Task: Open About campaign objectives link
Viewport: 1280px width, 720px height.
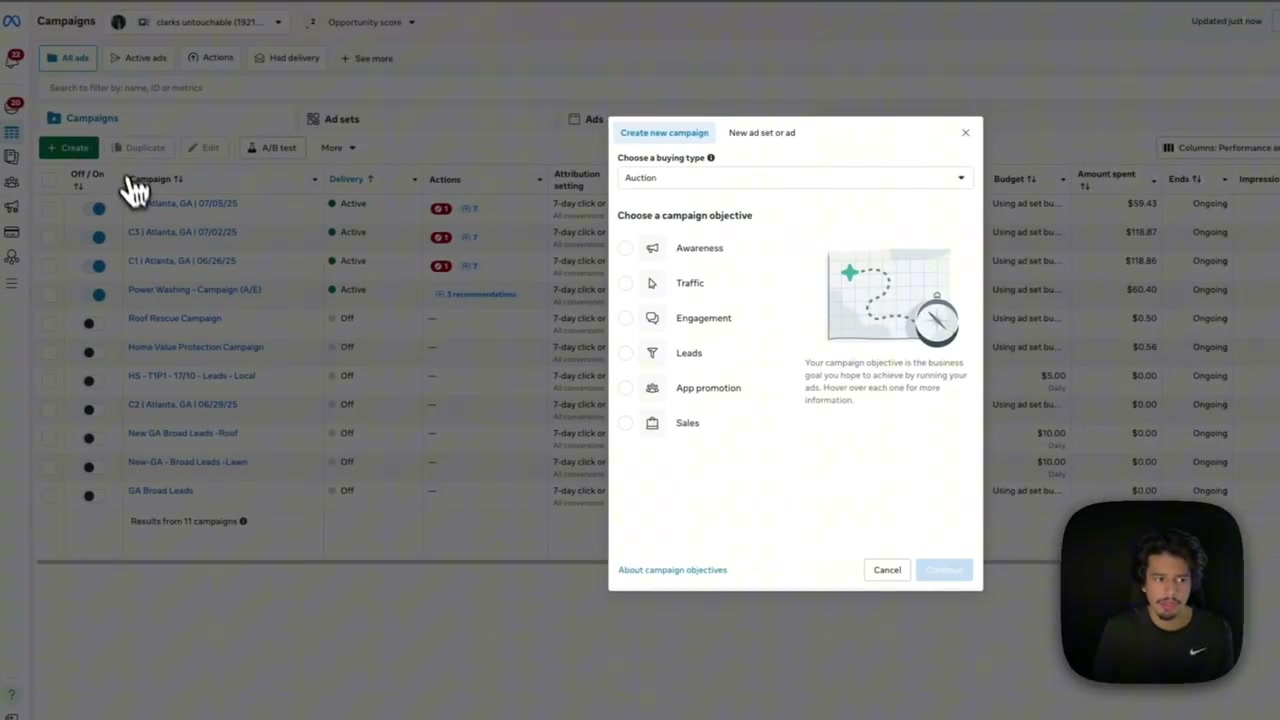Action: pos(672,570)
